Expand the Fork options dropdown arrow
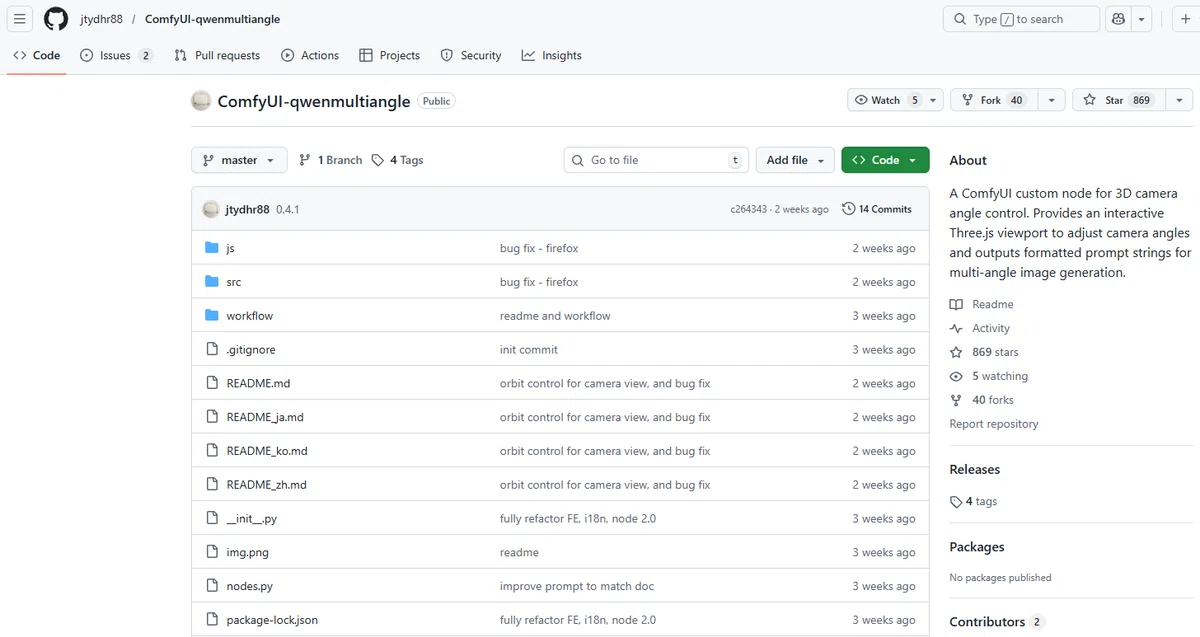 click(1051, 100)
